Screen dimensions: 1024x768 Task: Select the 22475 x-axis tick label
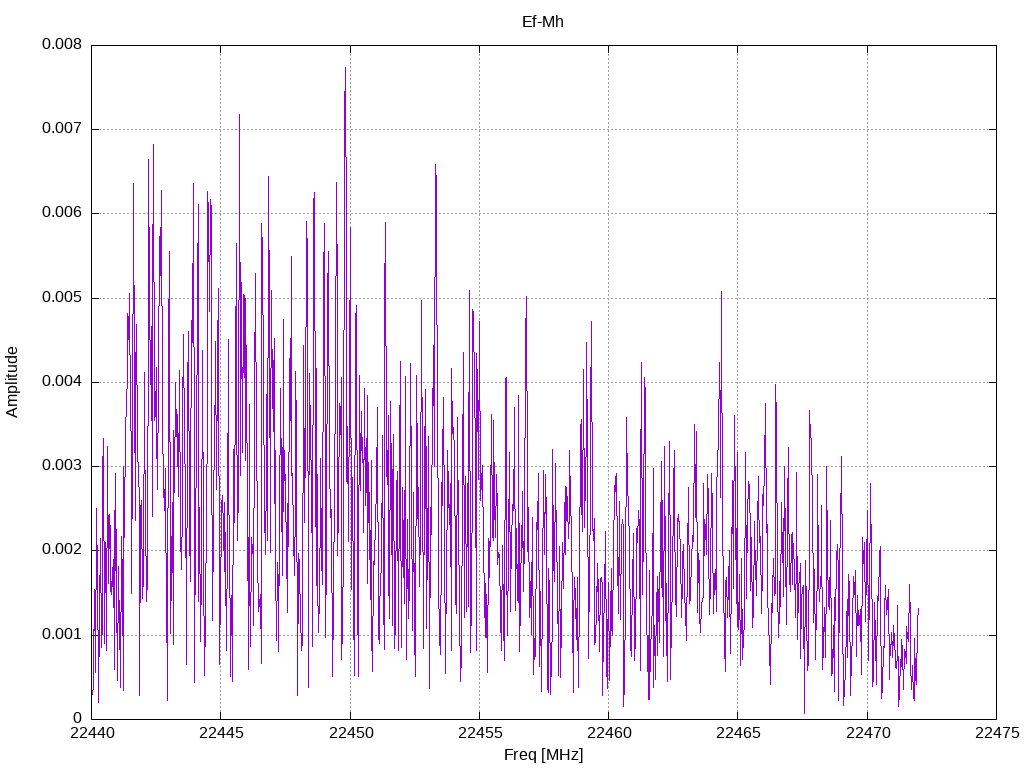pos(996,734)
